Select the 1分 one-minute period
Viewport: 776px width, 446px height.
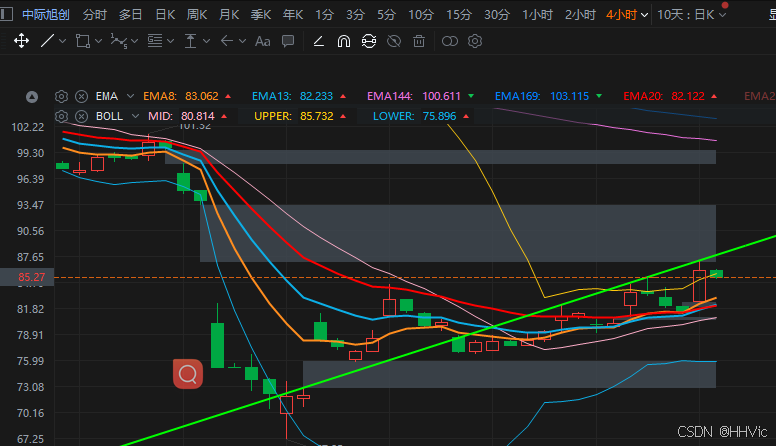[324, 15]
